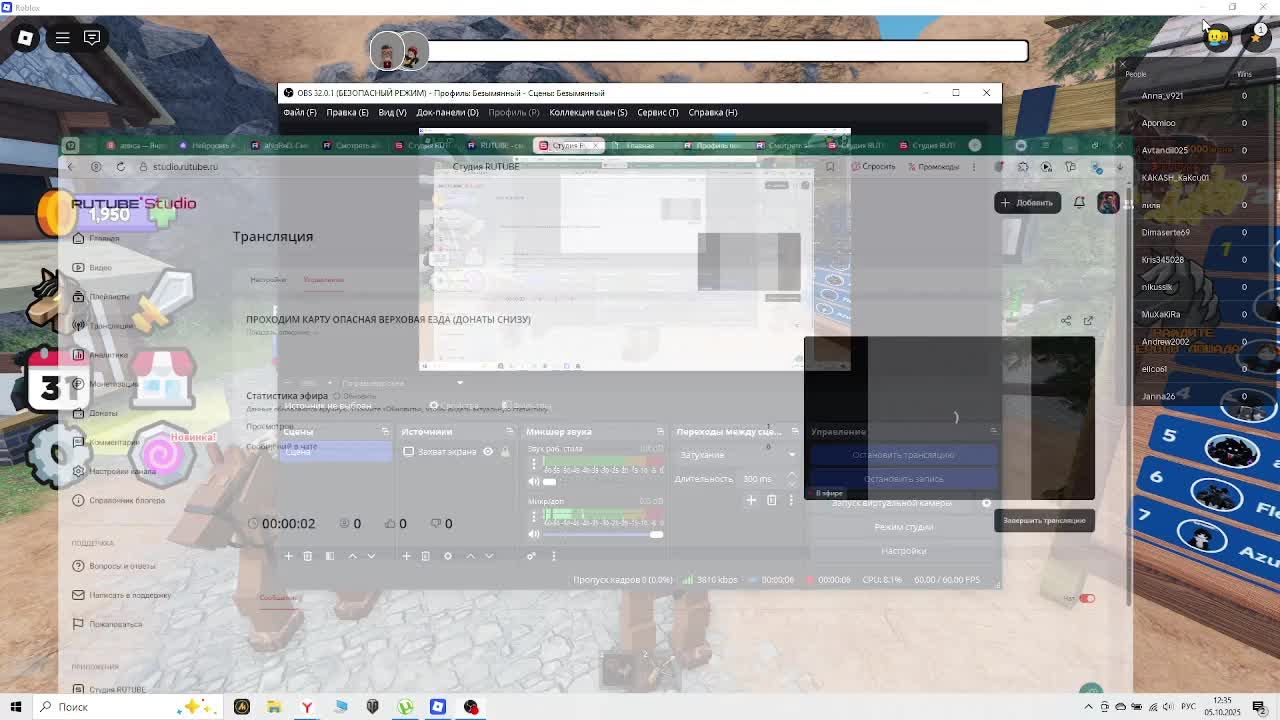Toggle lock on Захват экрана source
The height and width of the screenshot is (720, 1280).
[505, 452]
